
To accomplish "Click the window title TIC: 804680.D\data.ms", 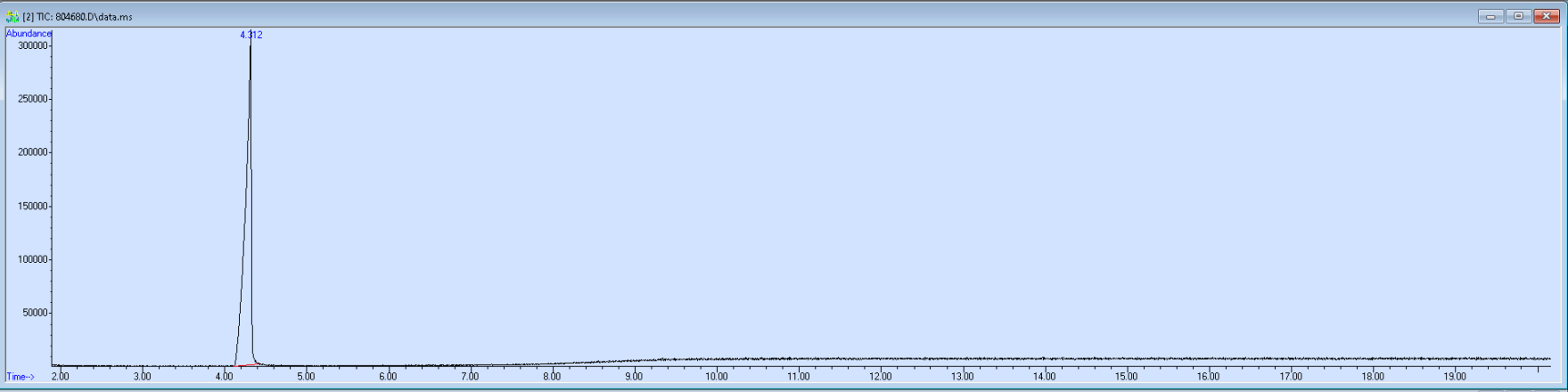I will point(78,17).
